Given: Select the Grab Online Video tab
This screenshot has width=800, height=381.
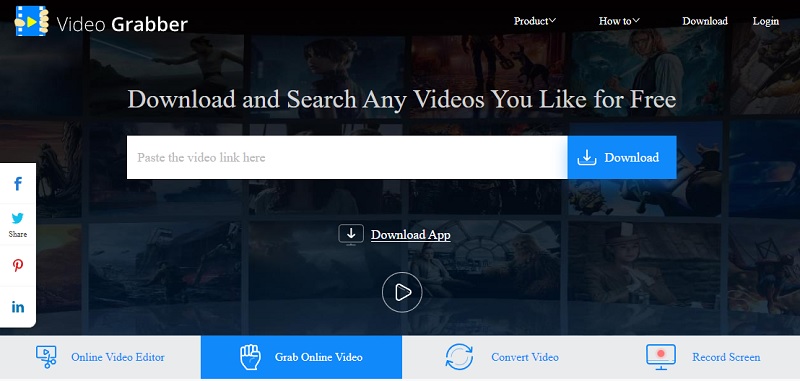Looking at the screenshot, I should [302, 358].
